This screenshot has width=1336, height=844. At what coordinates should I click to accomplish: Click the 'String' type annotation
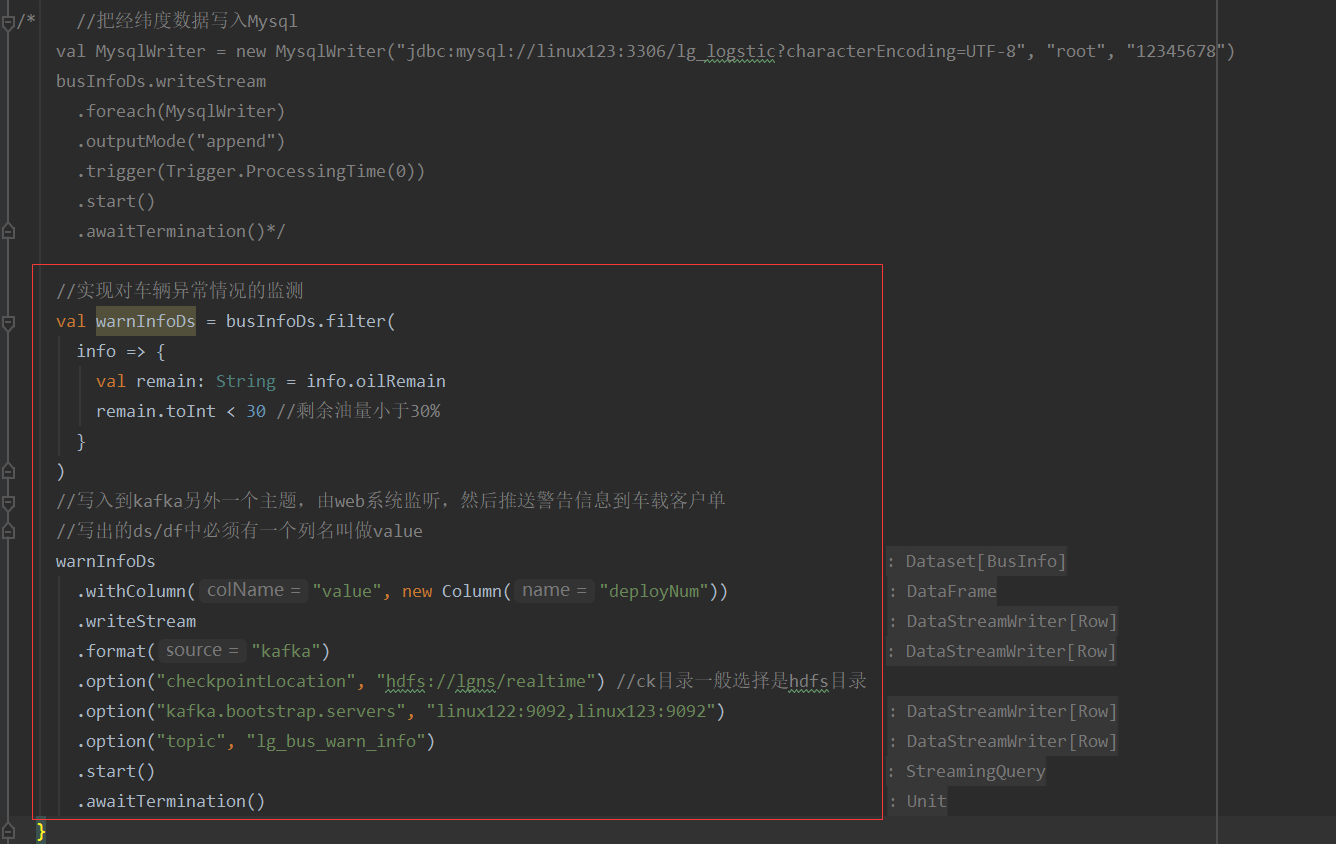coord(246,381)
